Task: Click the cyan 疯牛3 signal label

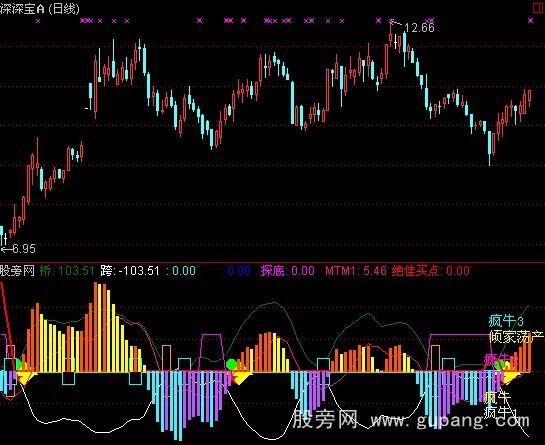Action: pyautogui.click(x=506, y=321)
